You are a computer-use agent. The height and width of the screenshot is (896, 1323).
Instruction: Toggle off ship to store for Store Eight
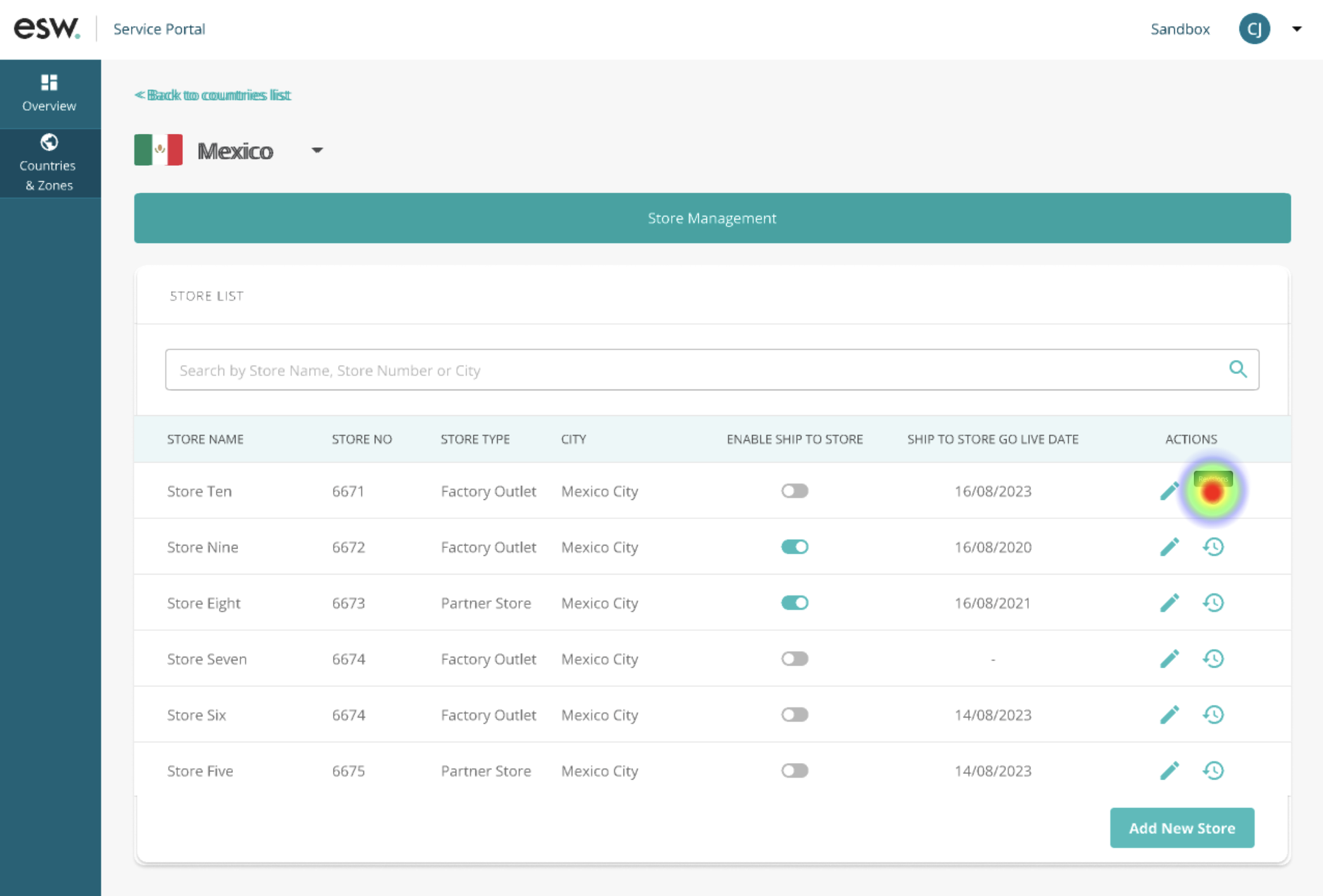[794, 602]
